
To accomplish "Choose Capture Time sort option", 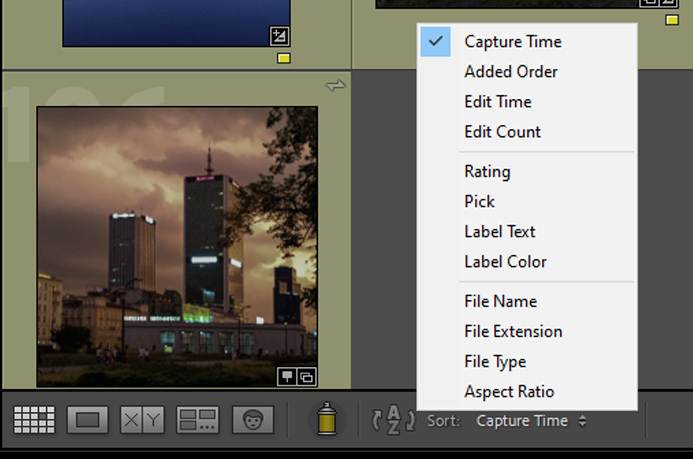I will coord(527,42).
